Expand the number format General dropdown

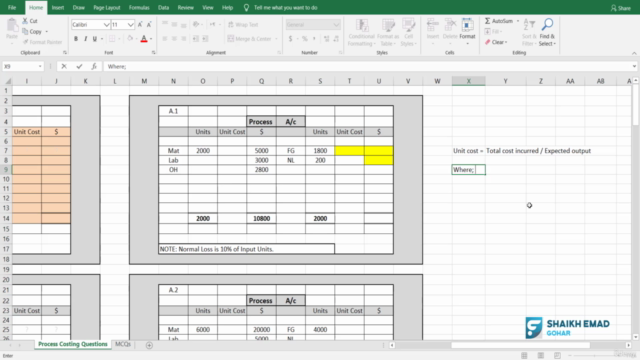click(336, 24)
